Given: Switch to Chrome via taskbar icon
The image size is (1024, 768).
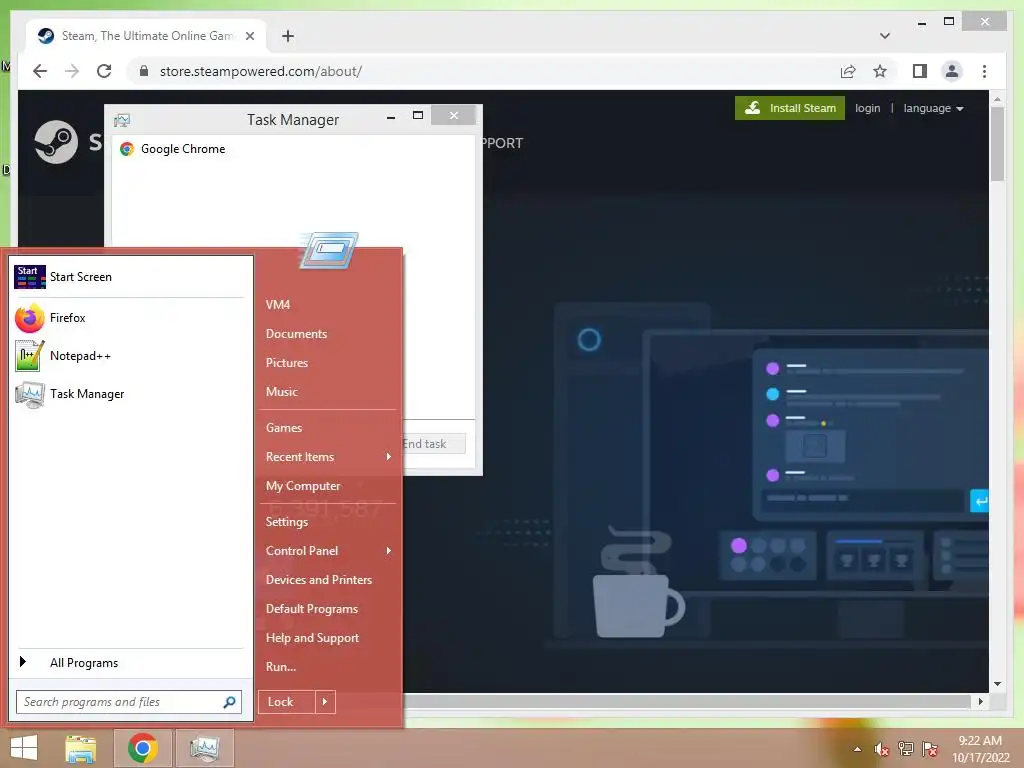Looking at the screenshot, I should [143, 748].
